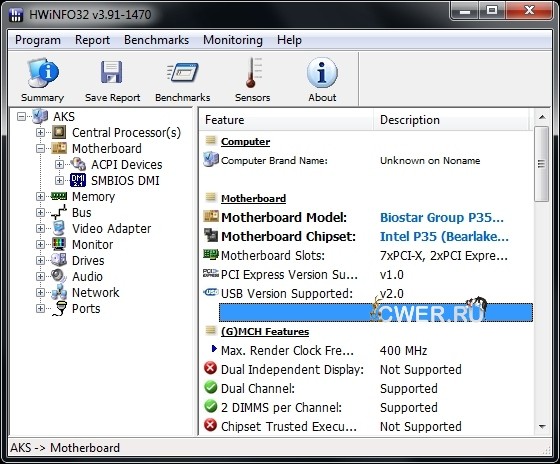
Task: Click the '400 MHz' value
Action: (x=404, y=350)
